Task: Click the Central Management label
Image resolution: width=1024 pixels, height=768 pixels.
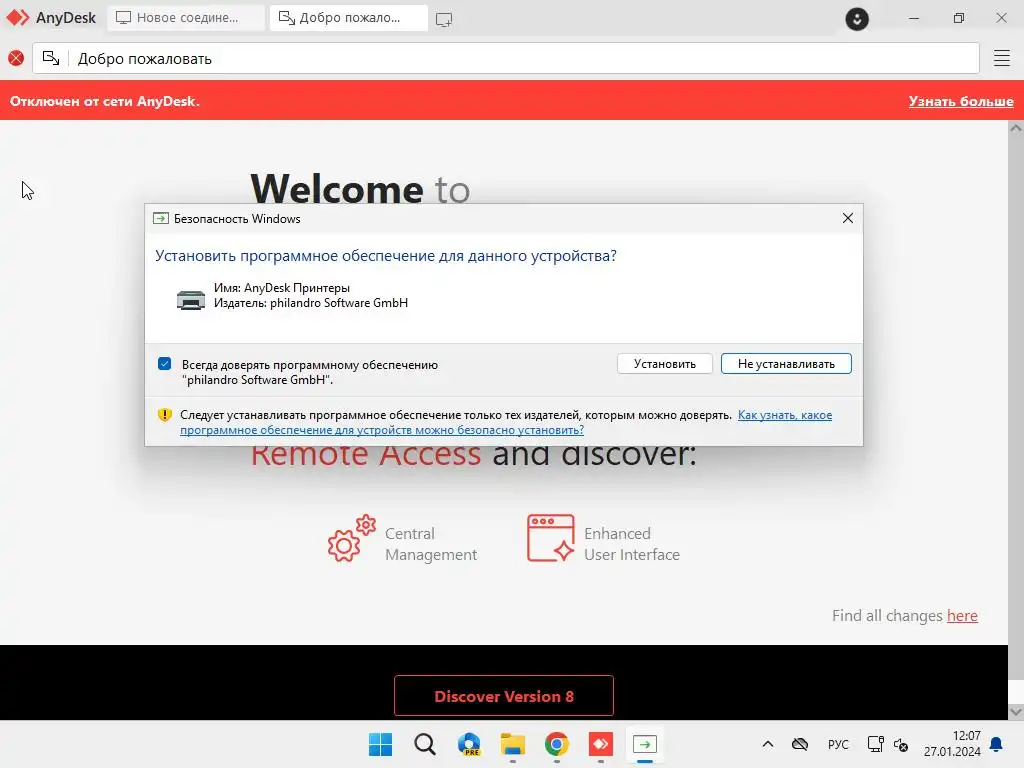Action: coord(431,544)
